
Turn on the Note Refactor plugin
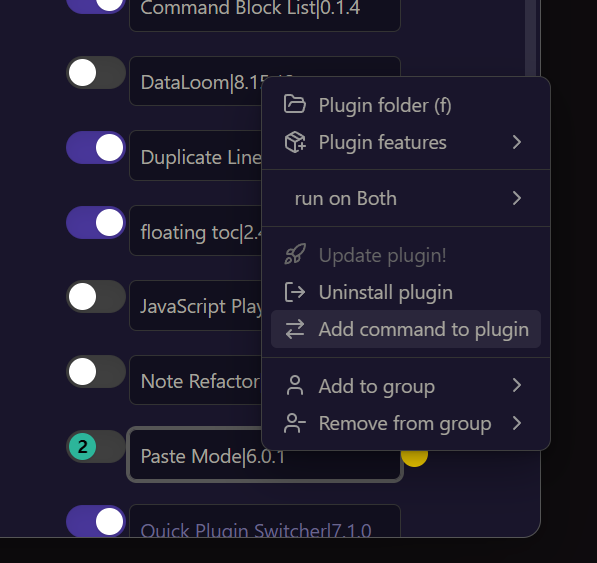point(96,372)
